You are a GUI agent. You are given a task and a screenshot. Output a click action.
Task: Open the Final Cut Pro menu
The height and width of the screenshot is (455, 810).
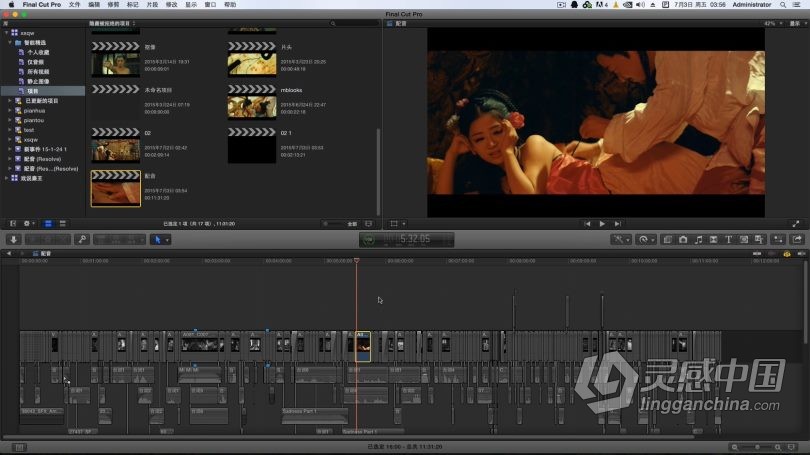pos(41,5)
